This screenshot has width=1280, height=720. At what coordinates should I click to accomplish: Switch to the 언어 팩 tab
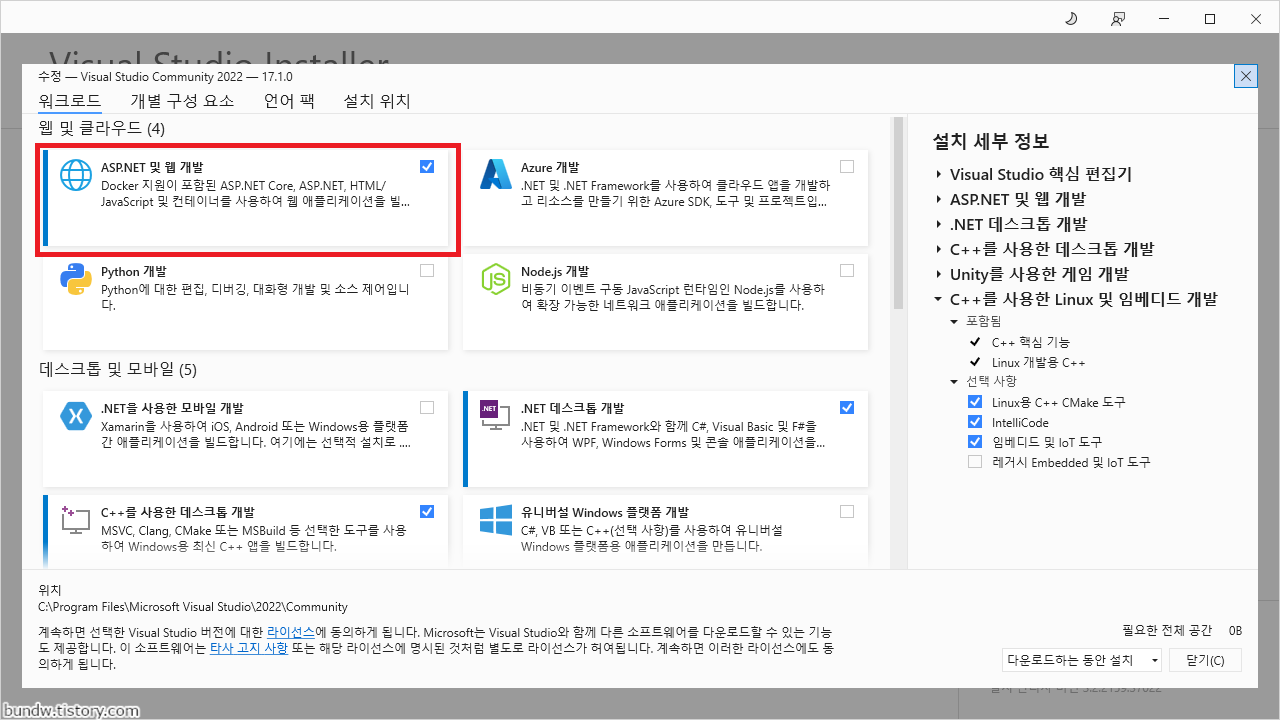[289, 101]
